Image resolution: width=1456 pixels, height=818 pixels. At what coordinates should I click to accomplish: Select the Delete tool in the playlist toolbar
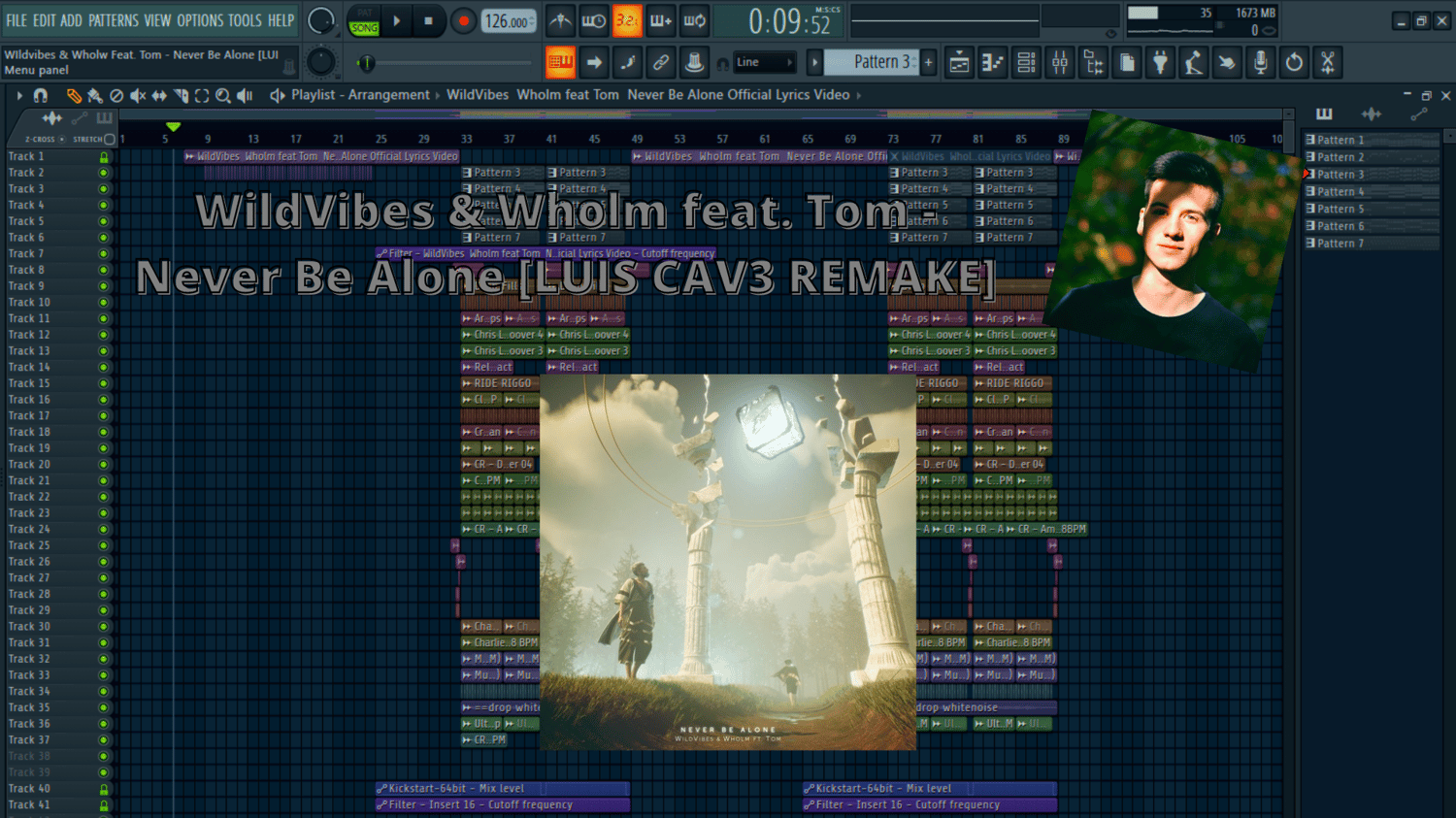pyautogui.click(x=116, y=95)
